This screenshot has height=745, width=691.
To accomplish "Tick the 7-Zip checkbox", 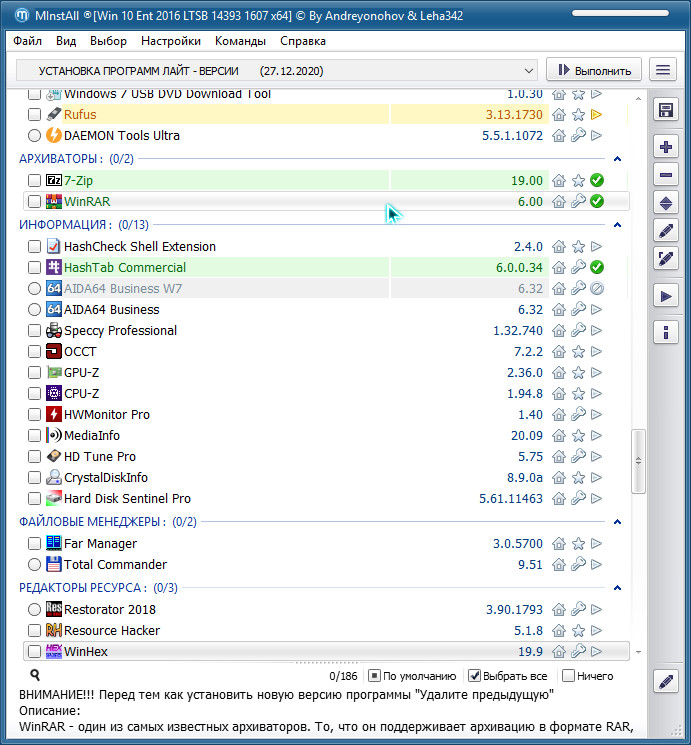I will (34, 181).
